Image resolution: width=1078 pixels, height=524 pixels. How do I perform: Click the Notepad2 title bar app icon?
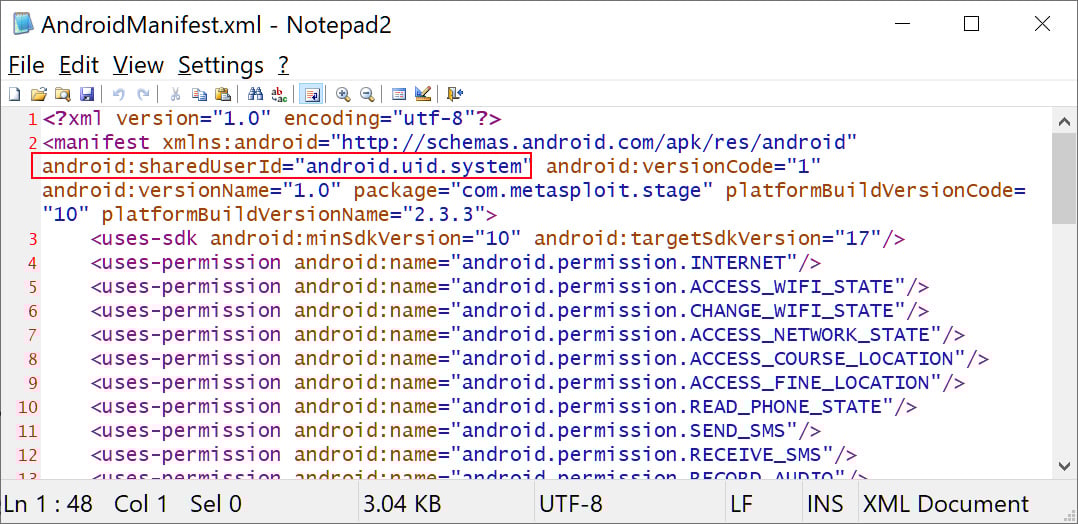pyautogui.click(x=22, y=24)
